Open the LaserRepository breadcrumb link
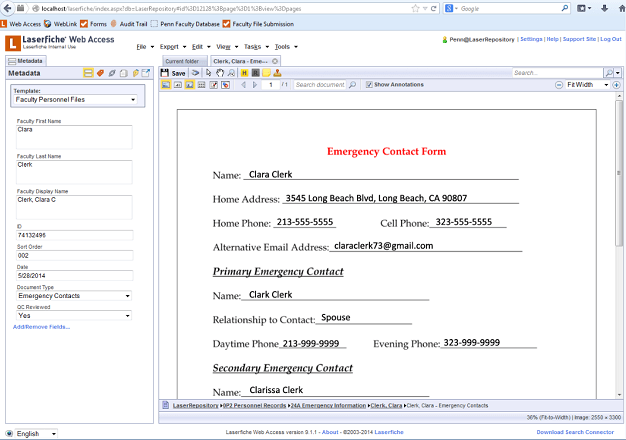The image size is (626, 440). pyautogui.click(x=195, y=405)
